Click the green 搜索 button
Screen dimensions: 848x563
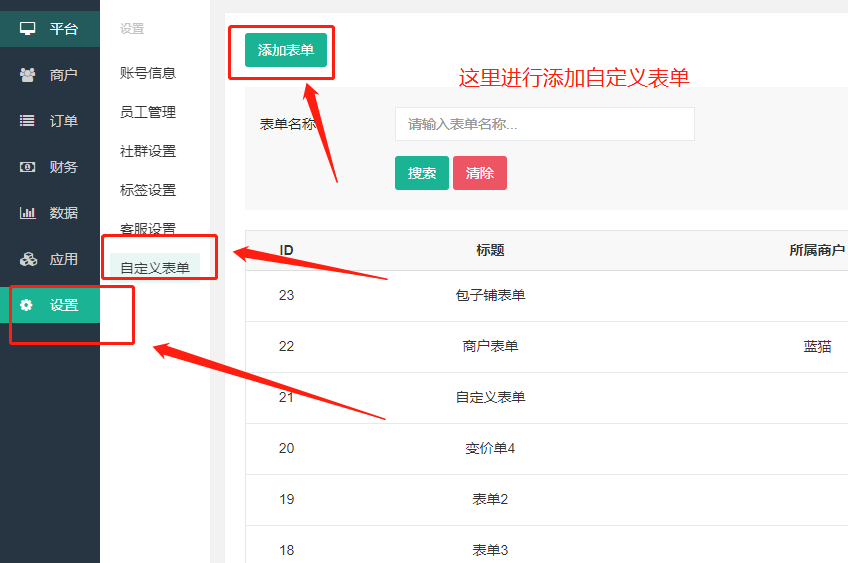[422, 173]
